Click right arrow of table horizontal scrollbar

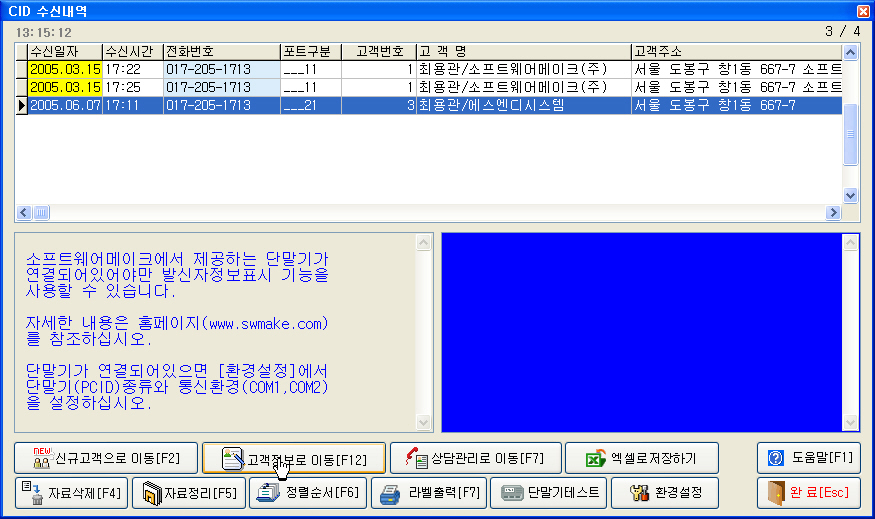(833, 213)
